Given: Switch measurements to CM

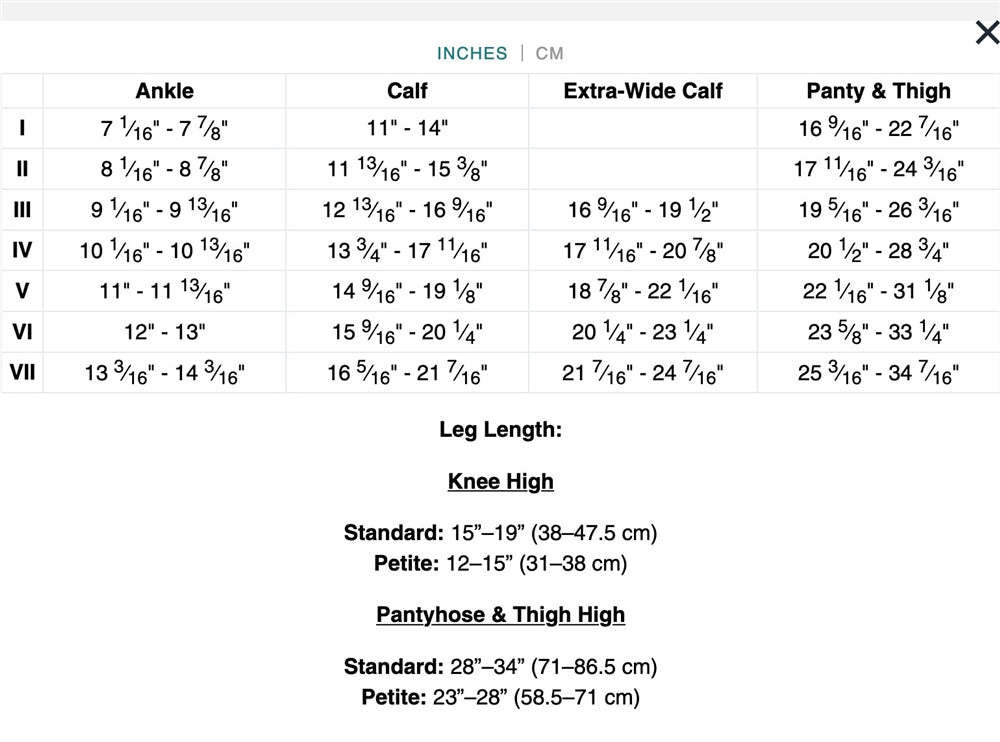Looking at the screenshot, I should (x=550, y=53).
